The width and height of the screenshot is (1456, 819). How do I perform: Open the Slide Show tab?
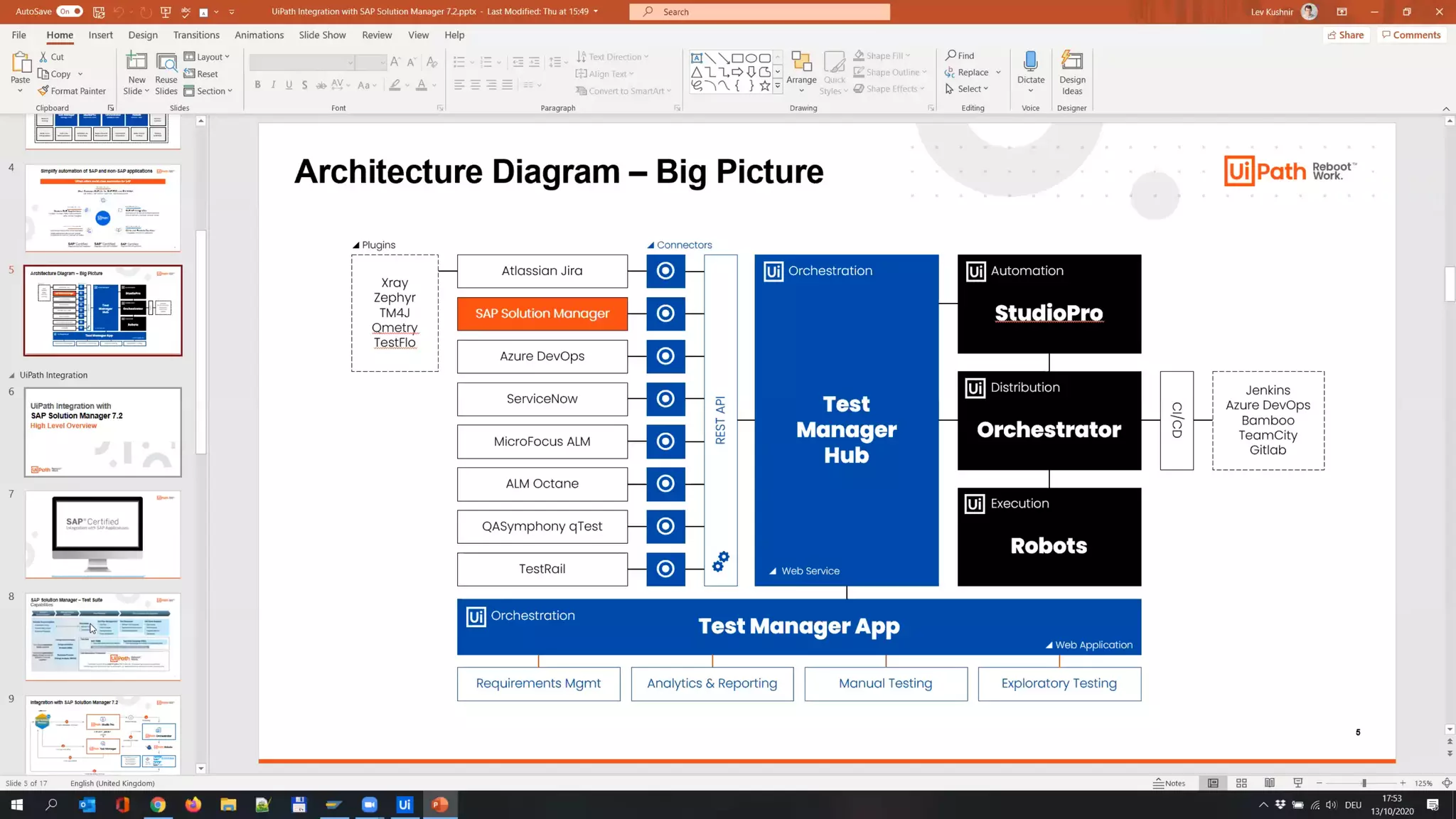(x=322, y=35)
